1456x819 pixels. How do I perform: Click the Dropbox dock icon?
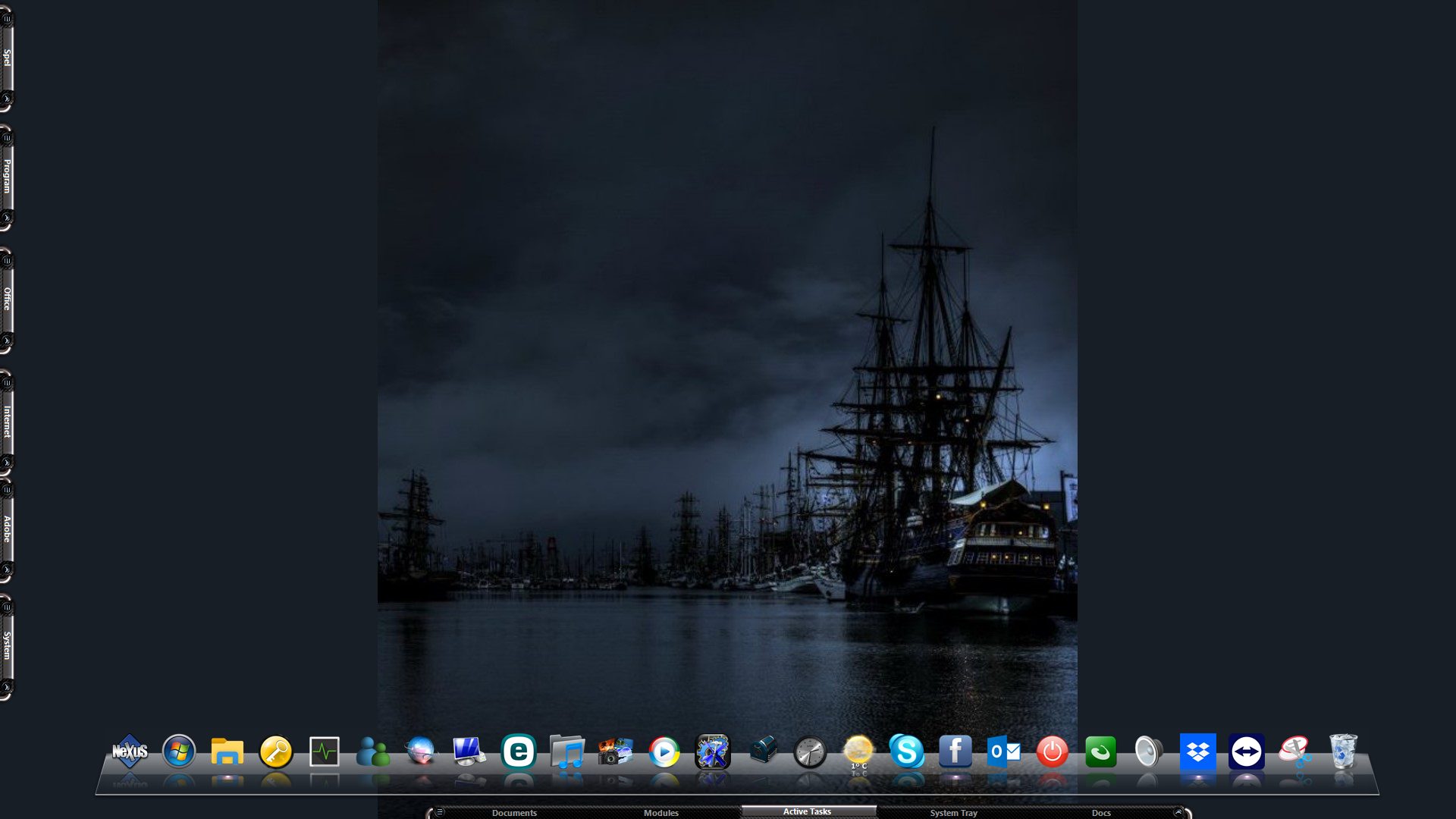[x=1198, y=752]
